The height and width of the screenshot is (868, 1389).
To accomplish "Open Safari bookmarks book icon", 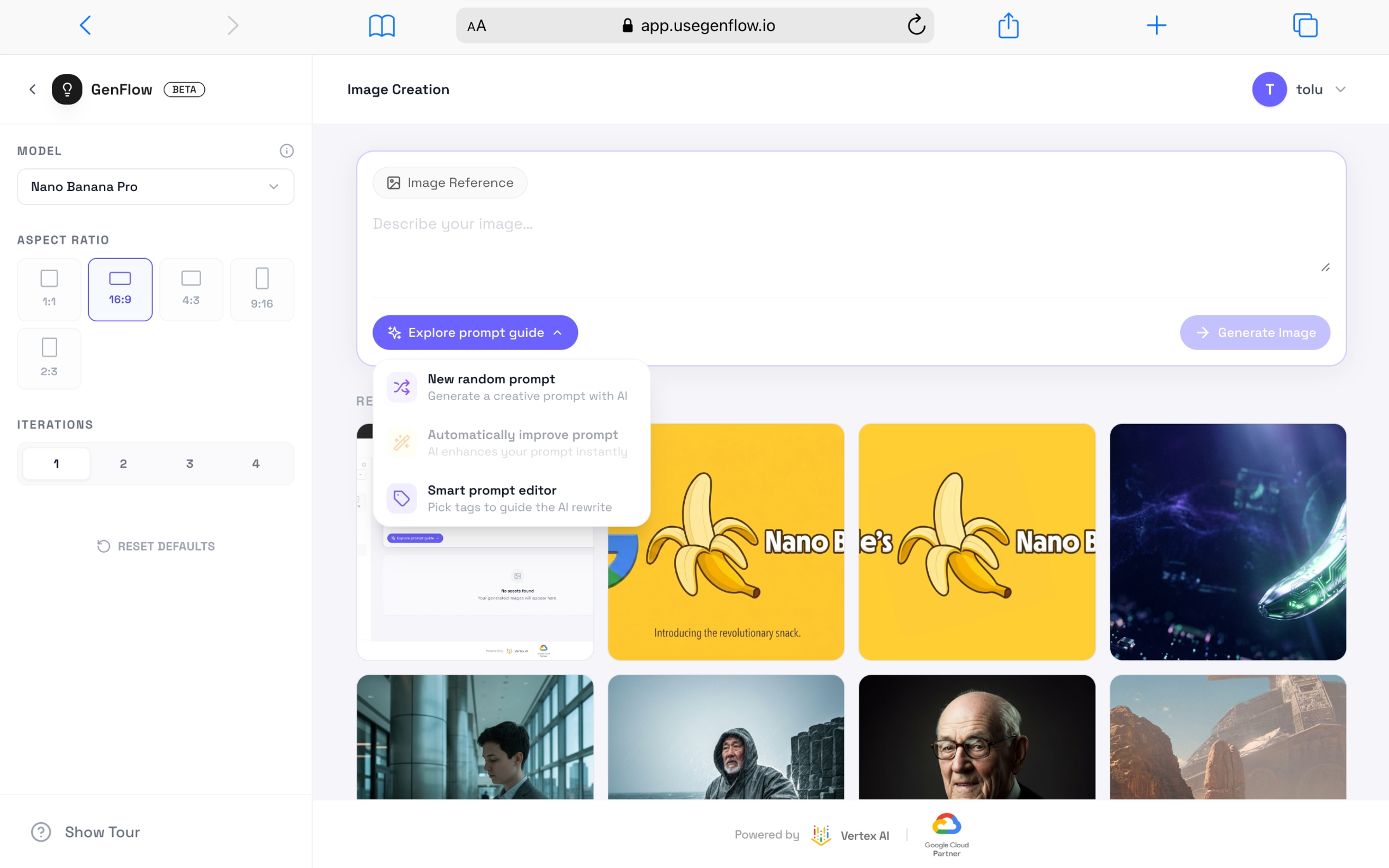I will pos(382,25).
